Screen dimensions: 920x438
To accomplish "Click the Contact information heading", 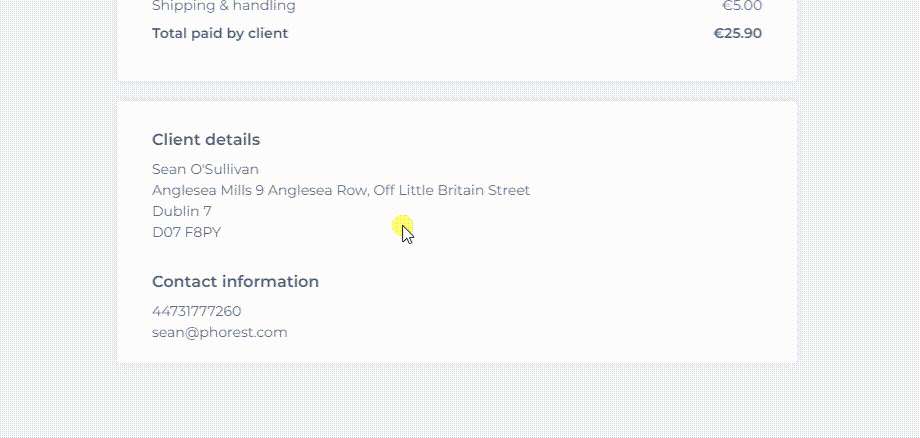I will point(235,281).
